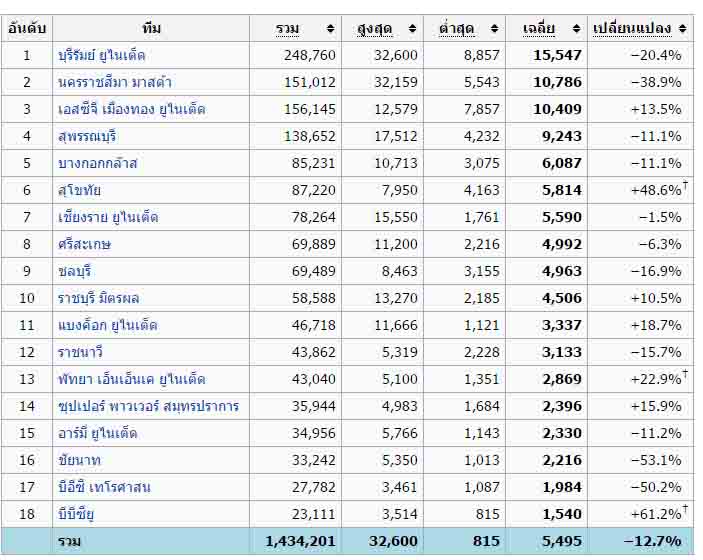This screenshot has width=703, height=560.
Task: Open the บีบีซียู team link
Action: click(76, 514)
